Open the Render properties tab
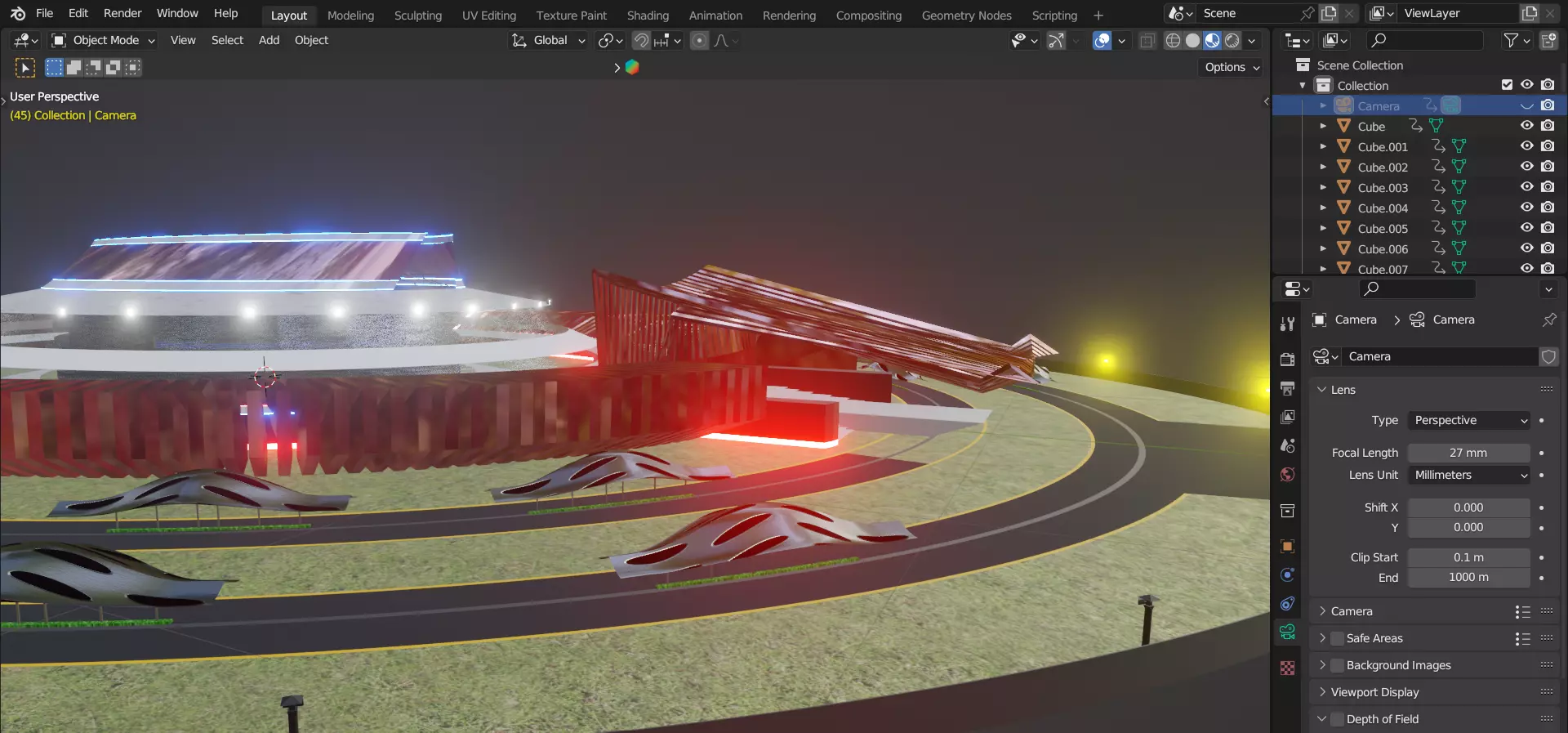The height and width of the screenshot is (733, 1568). pos(1288,360)
